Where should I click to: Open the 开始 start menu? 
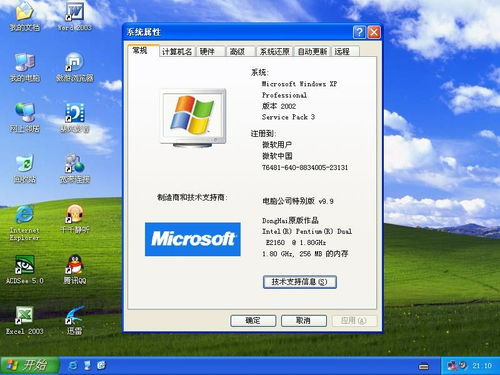pyautogui.click(x=30, y=365)
